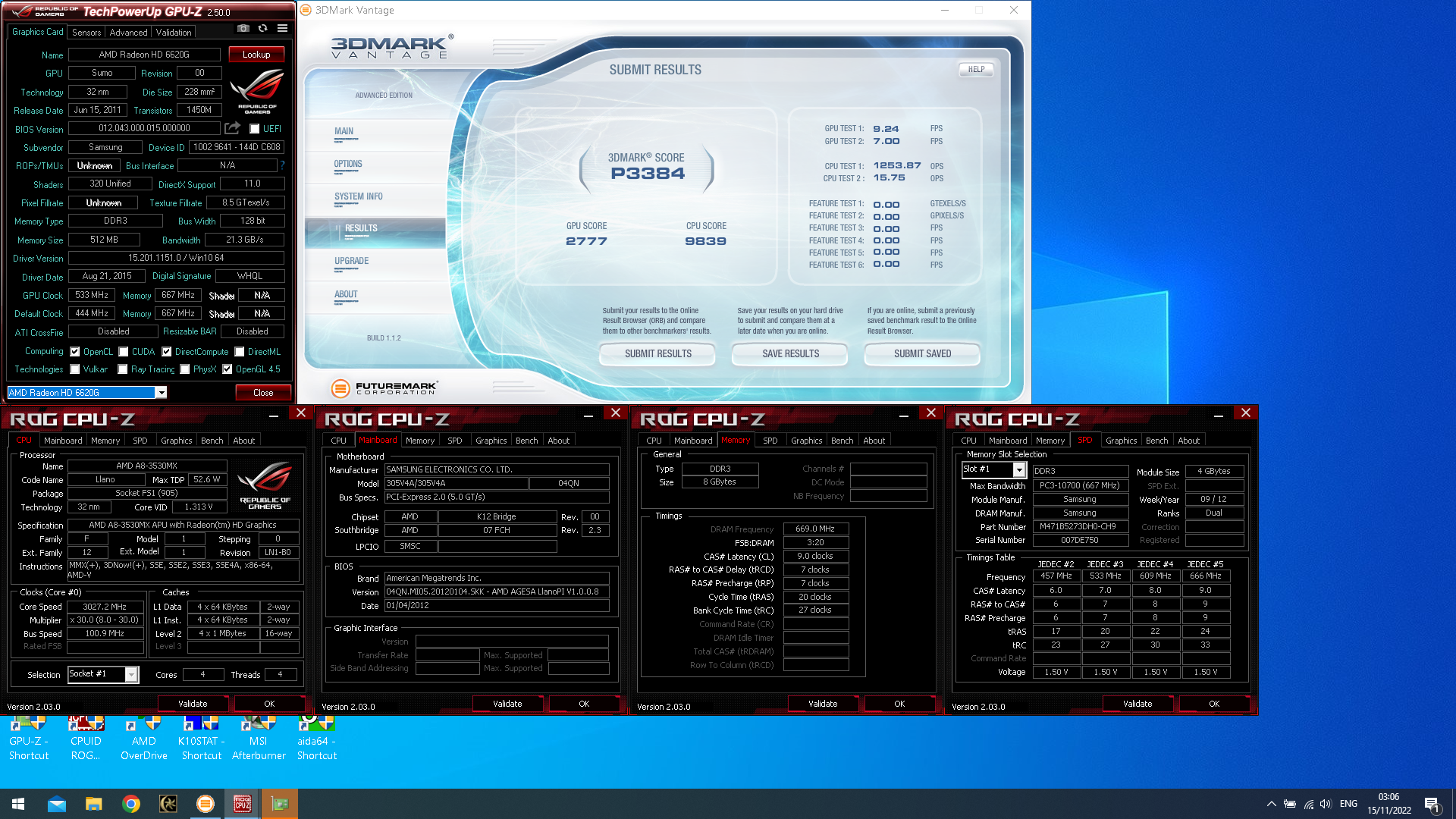This screenshot has height=819, width=1456.
Task: Click the GPU-Z refresh icon
Action: (x=262, y=29)
